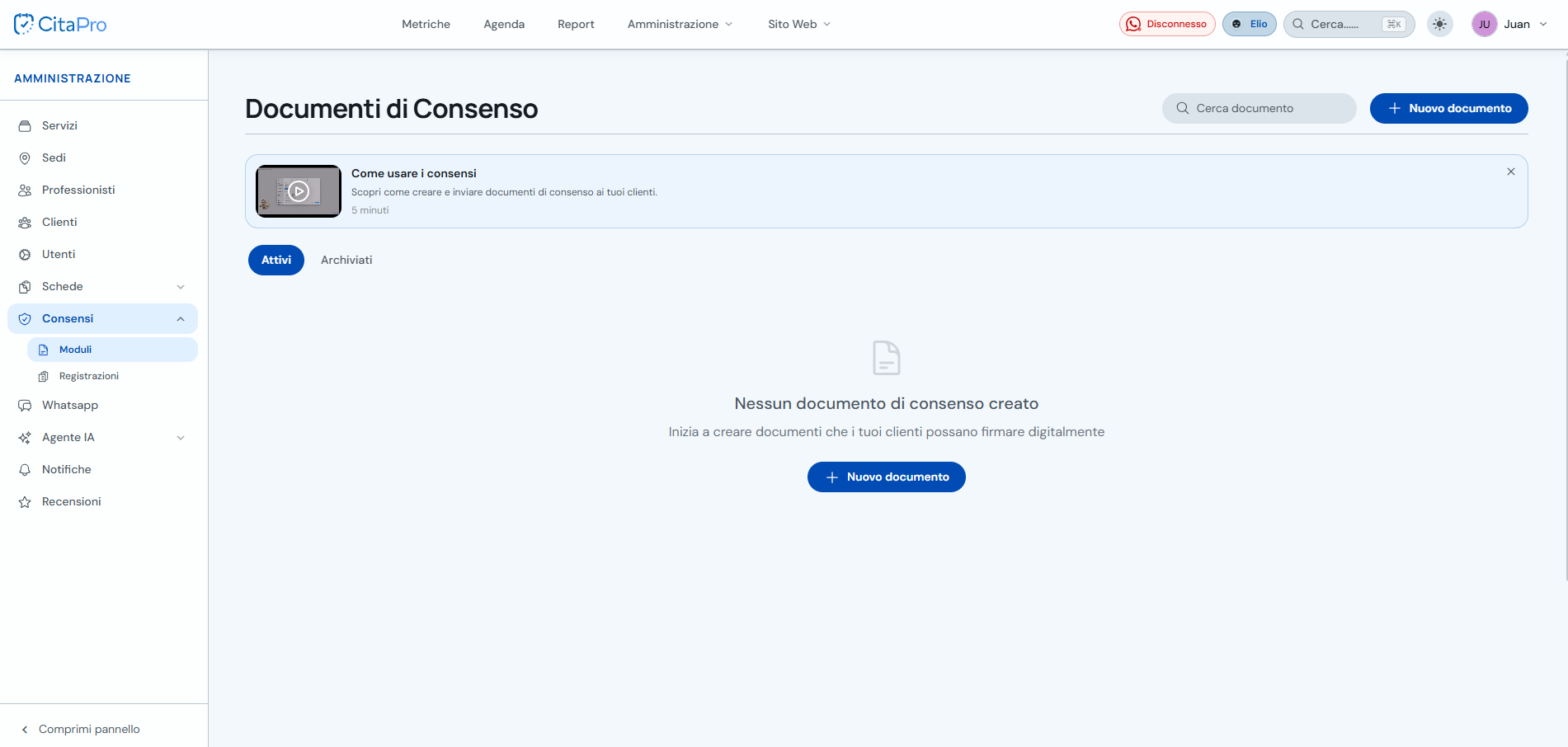Click the WhatsApp icon in Disconnesso badge
The image size is (1568, 747).
pyautogui.click(x=1133, y=24)
